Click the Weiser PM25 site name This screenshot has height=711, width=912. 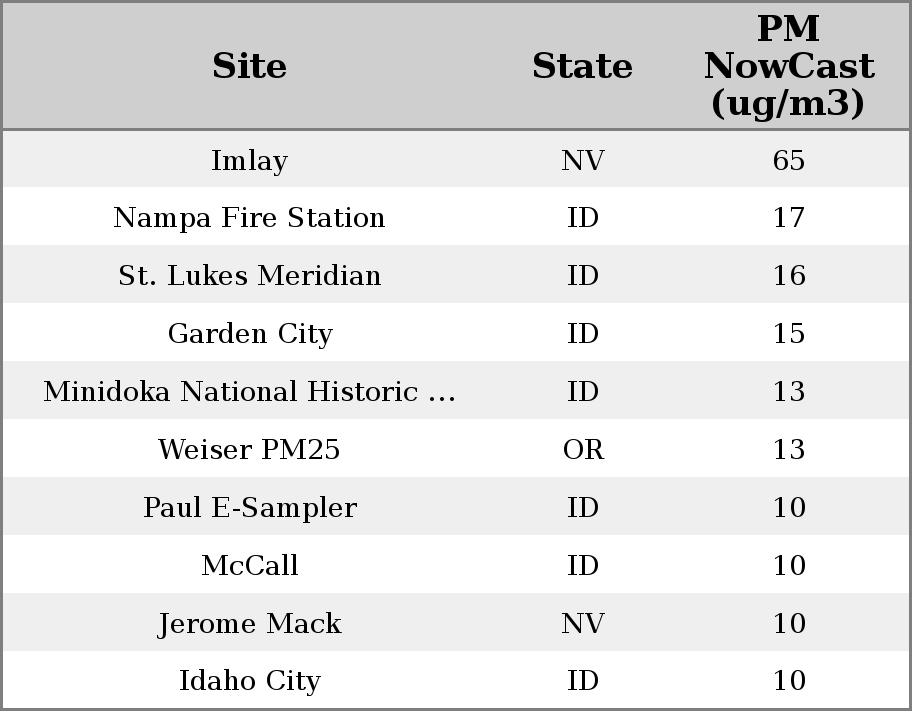tap(249, 450)
